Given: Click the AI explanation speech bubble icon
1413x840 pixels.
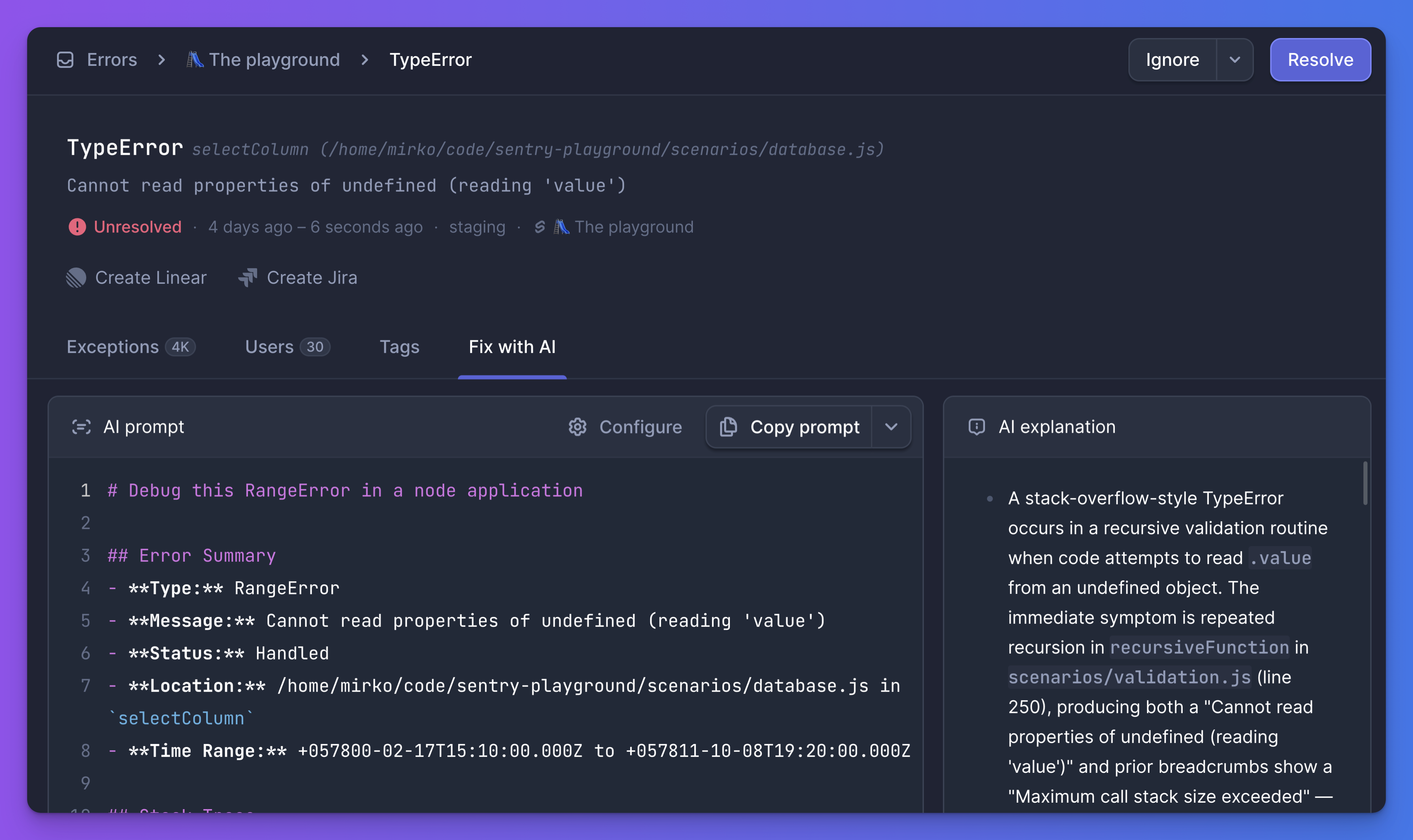Looking at the screenshot, I should click(977, 426).
